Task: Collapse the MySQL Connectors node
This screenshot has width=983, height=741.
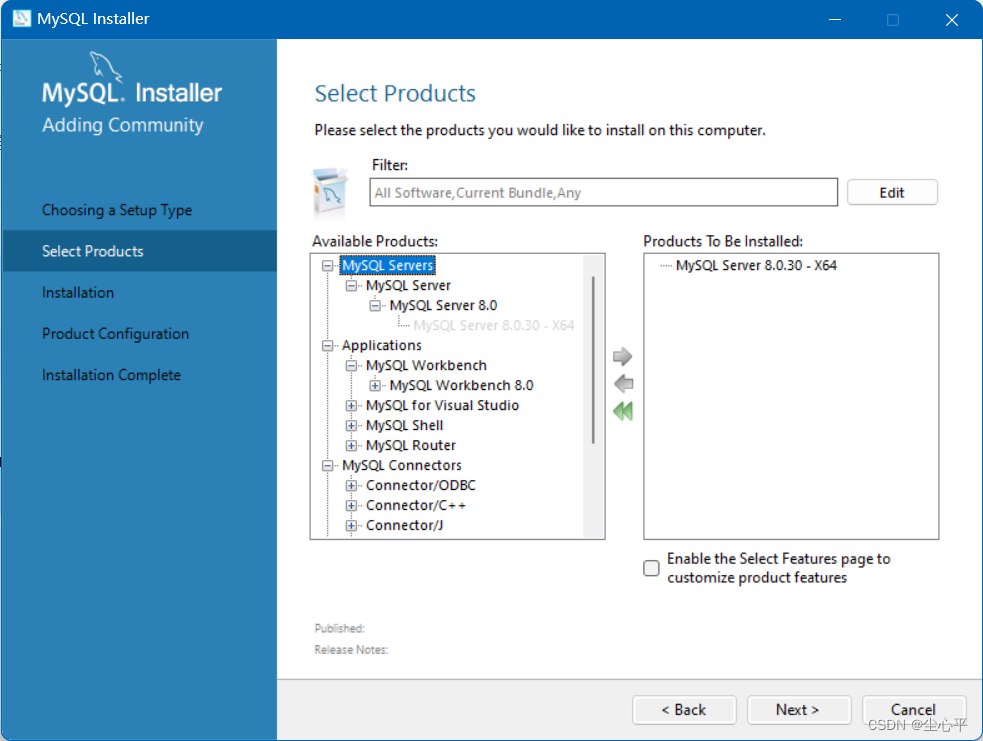Action: (327, 466)
